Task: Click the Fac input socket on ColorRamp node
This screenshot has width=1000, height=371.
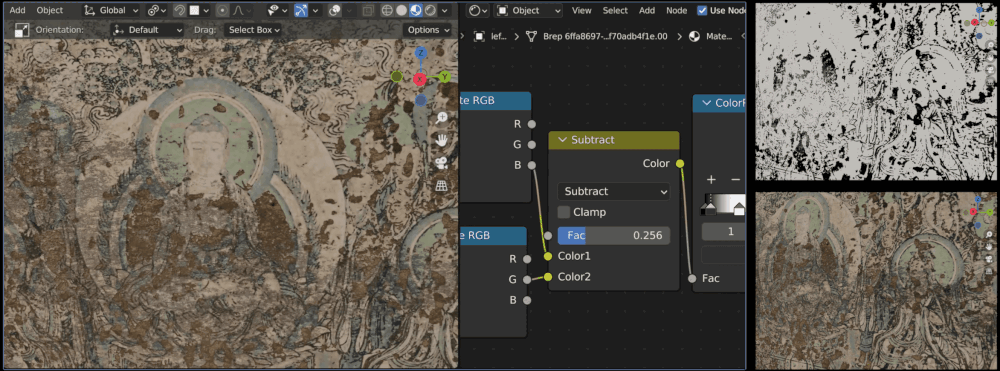Action: click(x=692, y=279)
